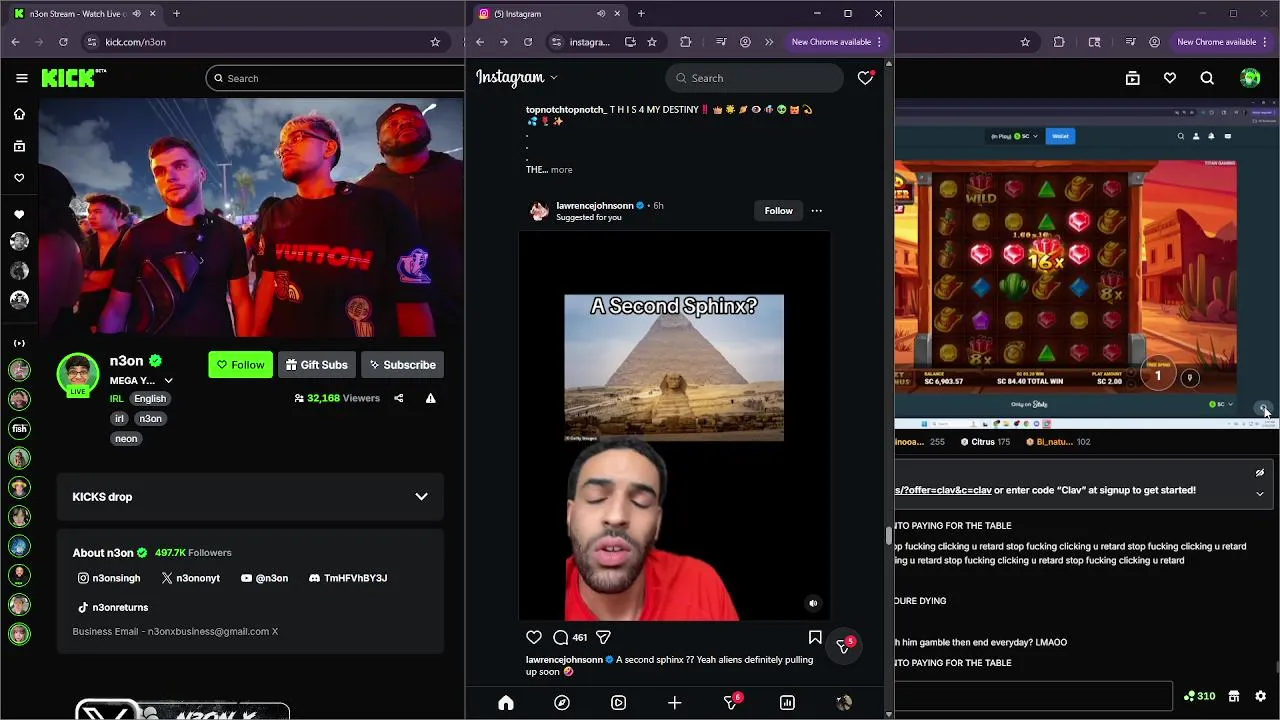Image resolution: width=1280 pixels, height=720 pixels.
Task: Open more options for lawrencejohnsonn post
Action: pos(816,211)
